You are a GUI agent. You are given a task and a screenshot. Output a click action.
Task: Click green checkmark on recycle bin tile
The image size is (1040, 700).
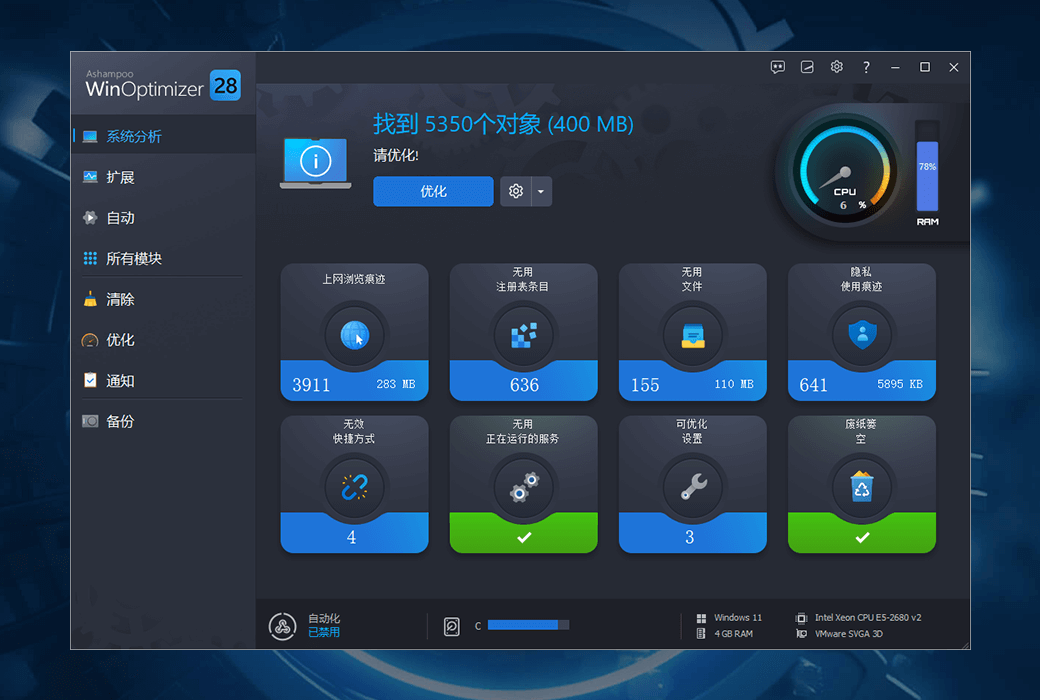point(862,537)
